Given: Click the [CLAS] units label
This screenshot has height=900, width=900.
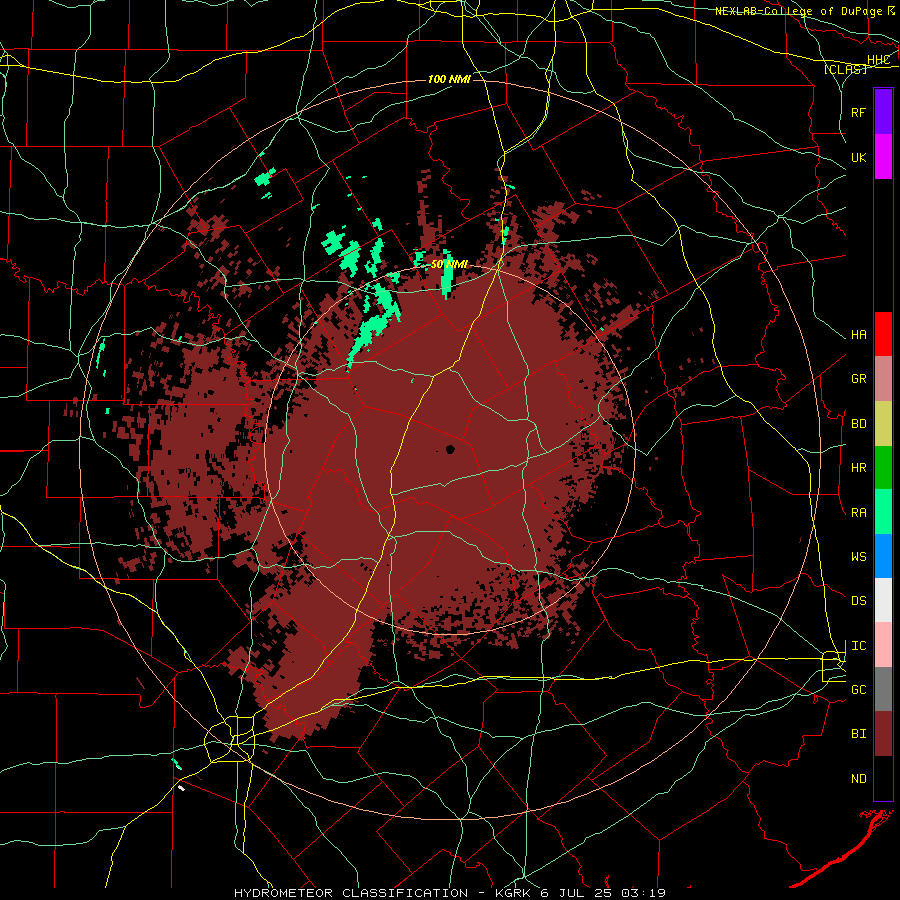Looking at the screenshot, I should [845, 69].
